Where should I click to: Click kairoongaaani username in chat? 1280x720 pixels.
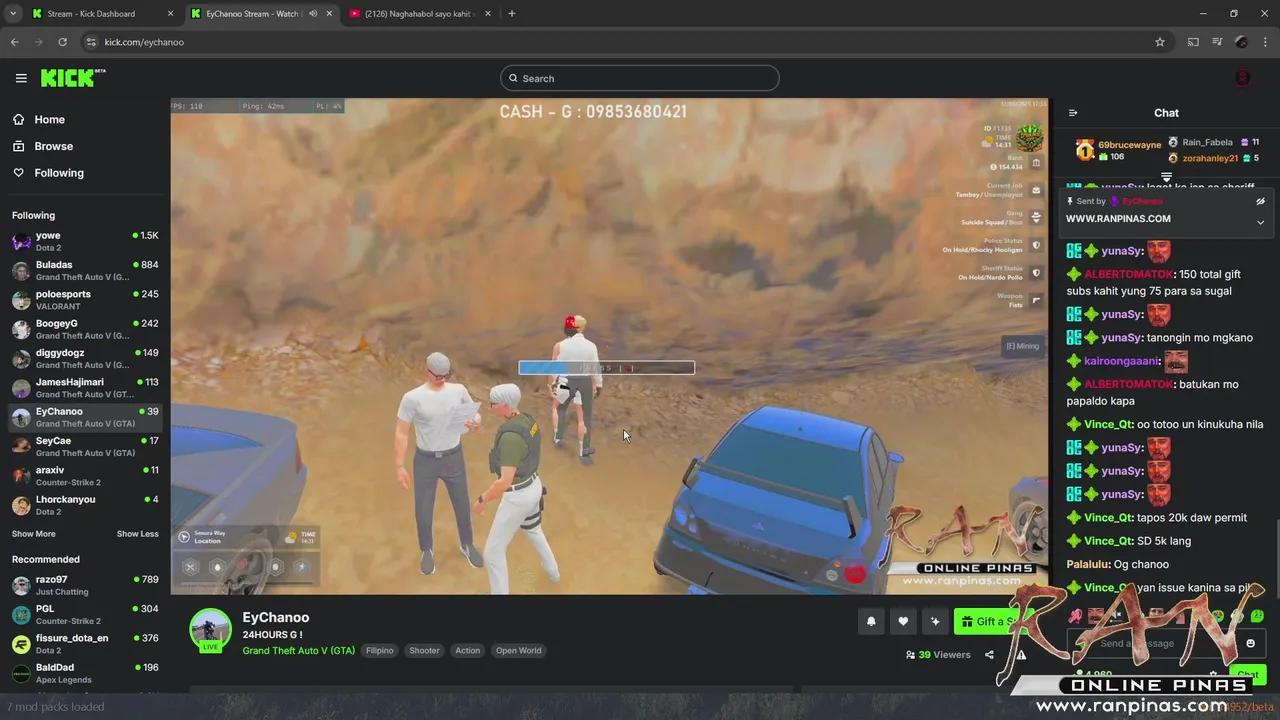(1121, 361)
